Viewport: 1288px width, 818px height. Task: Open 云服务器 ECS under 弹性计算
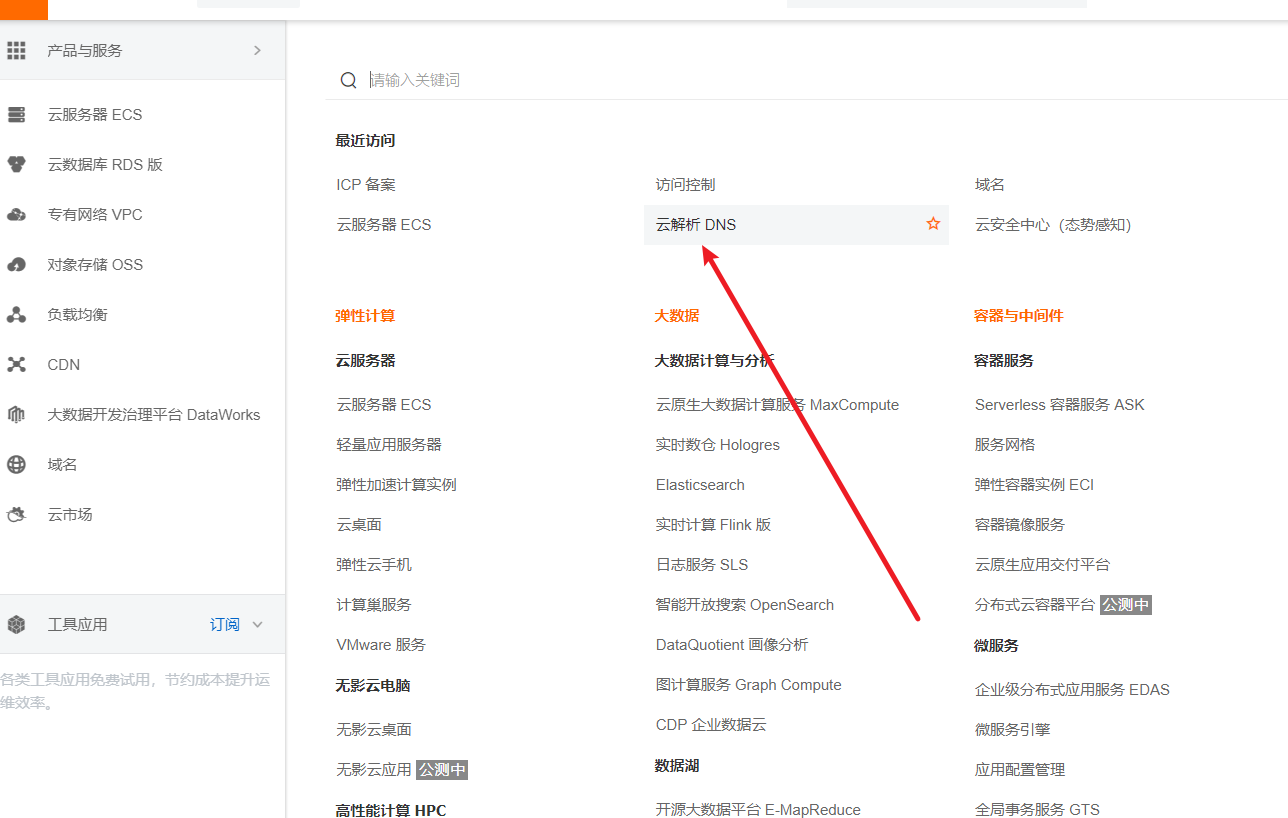[384, 405]
